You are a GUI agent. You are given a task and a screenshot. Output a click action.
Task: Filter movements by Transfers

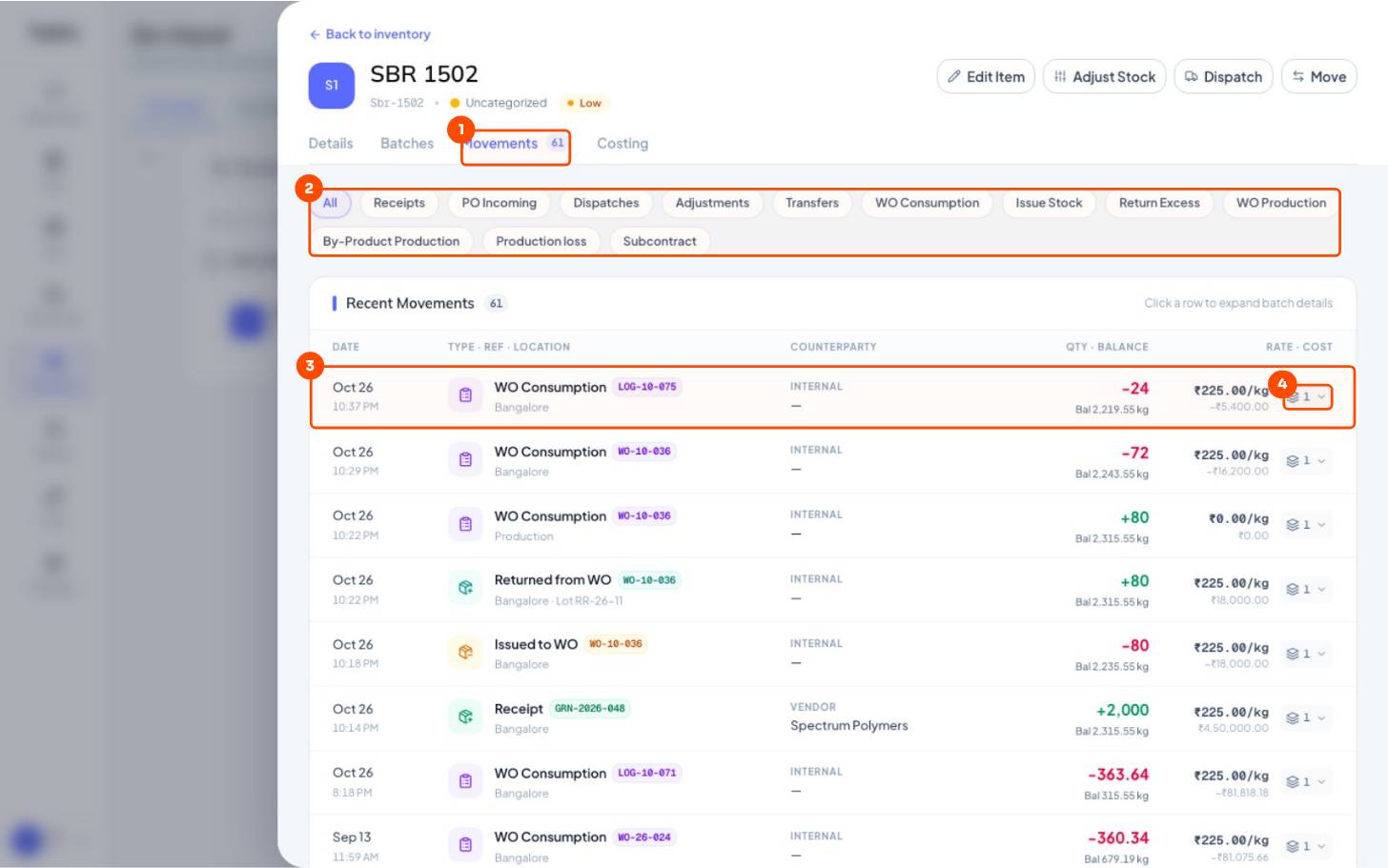click(x=812, y=203)
